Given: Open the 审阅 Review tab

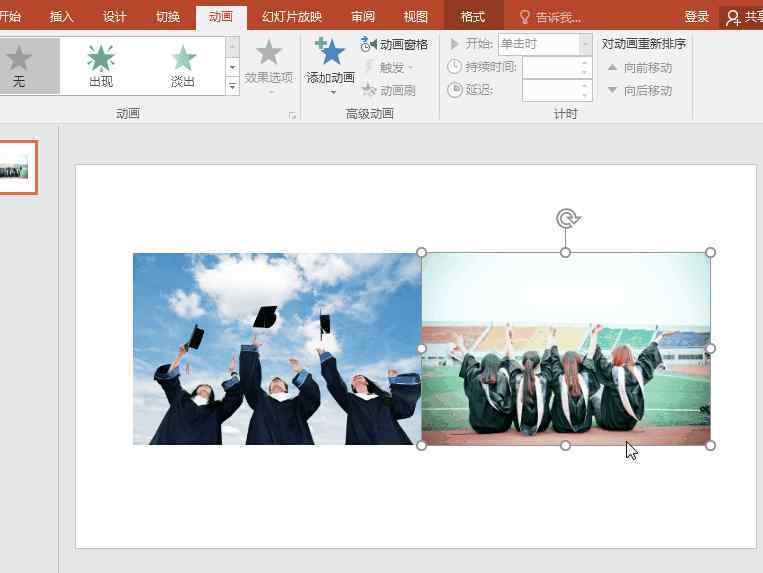Looking at the screenshot, I should click(x=363, y=17).
